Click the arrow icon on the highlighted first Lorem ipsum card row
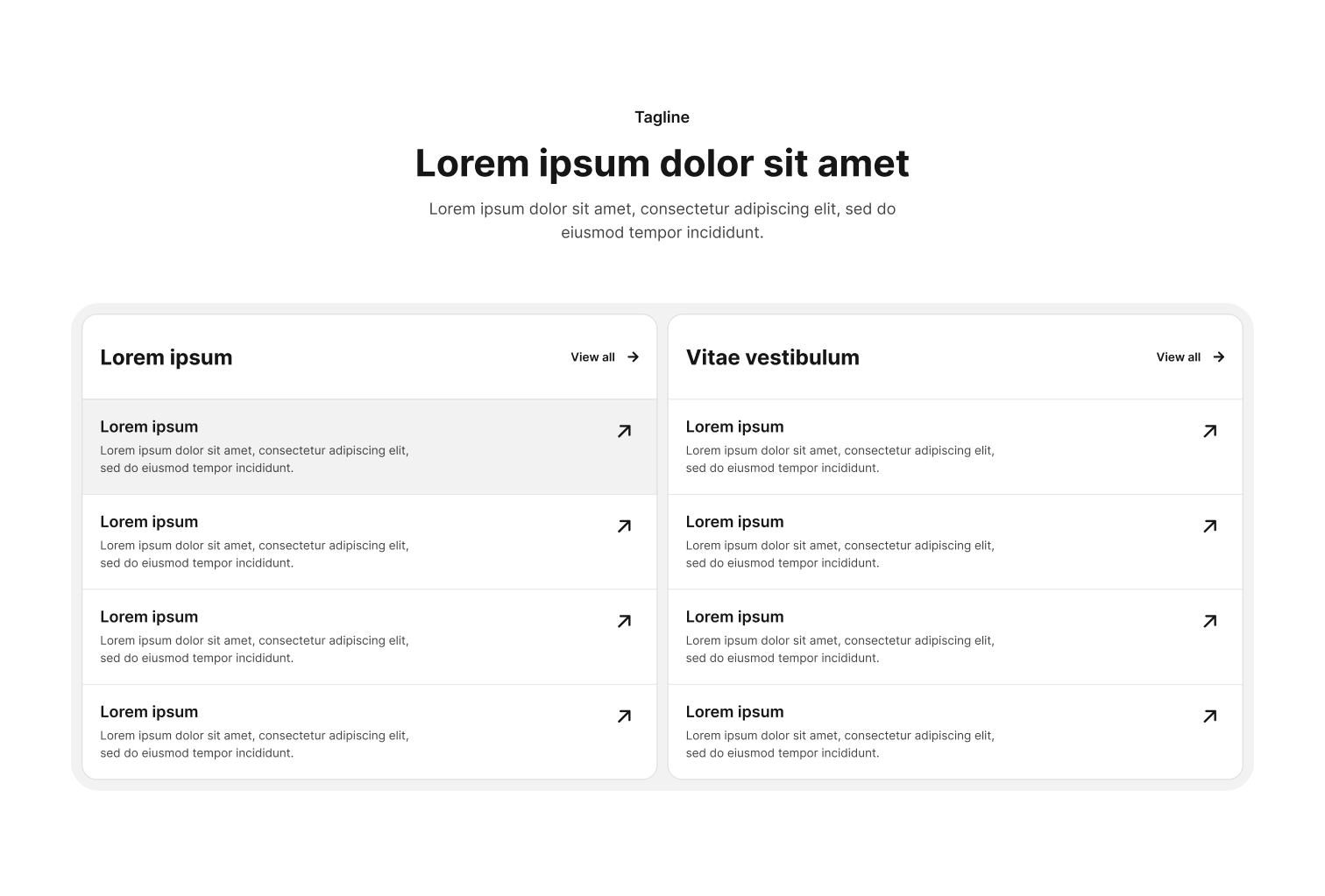Viewport: 1325px width, 896px height. pyautogui.click(x=624, y=431)
